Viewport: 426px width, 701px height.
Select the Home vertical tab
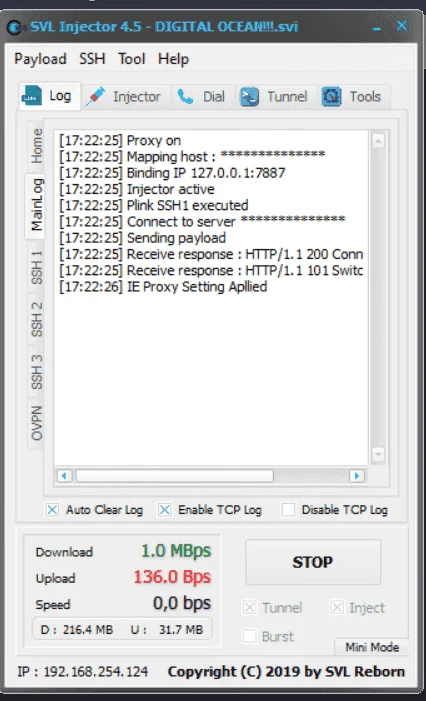coord(36,146)
